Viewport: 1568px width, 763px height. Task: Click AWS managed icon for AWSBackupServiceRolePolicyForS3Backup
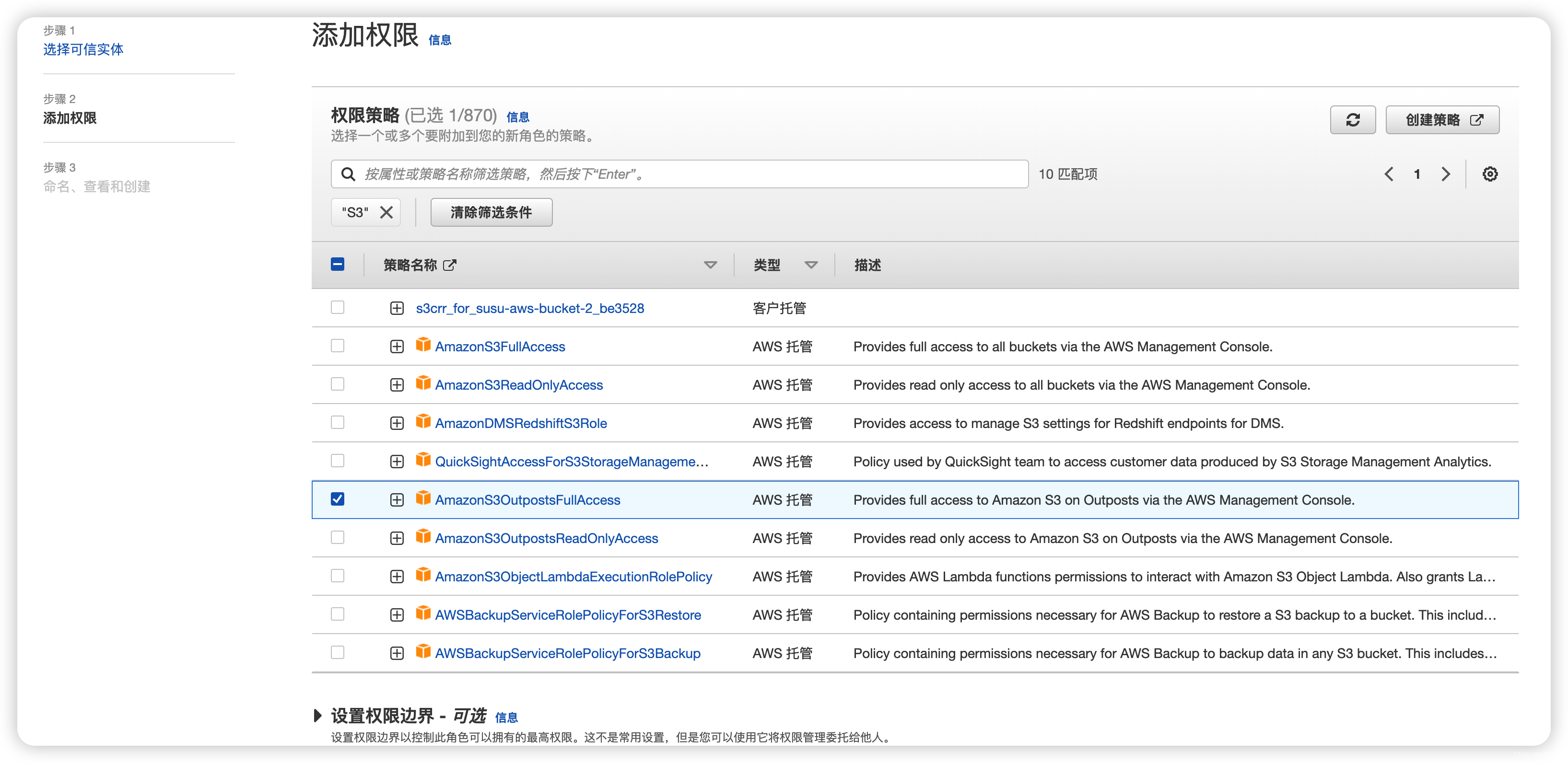point(423,652)
